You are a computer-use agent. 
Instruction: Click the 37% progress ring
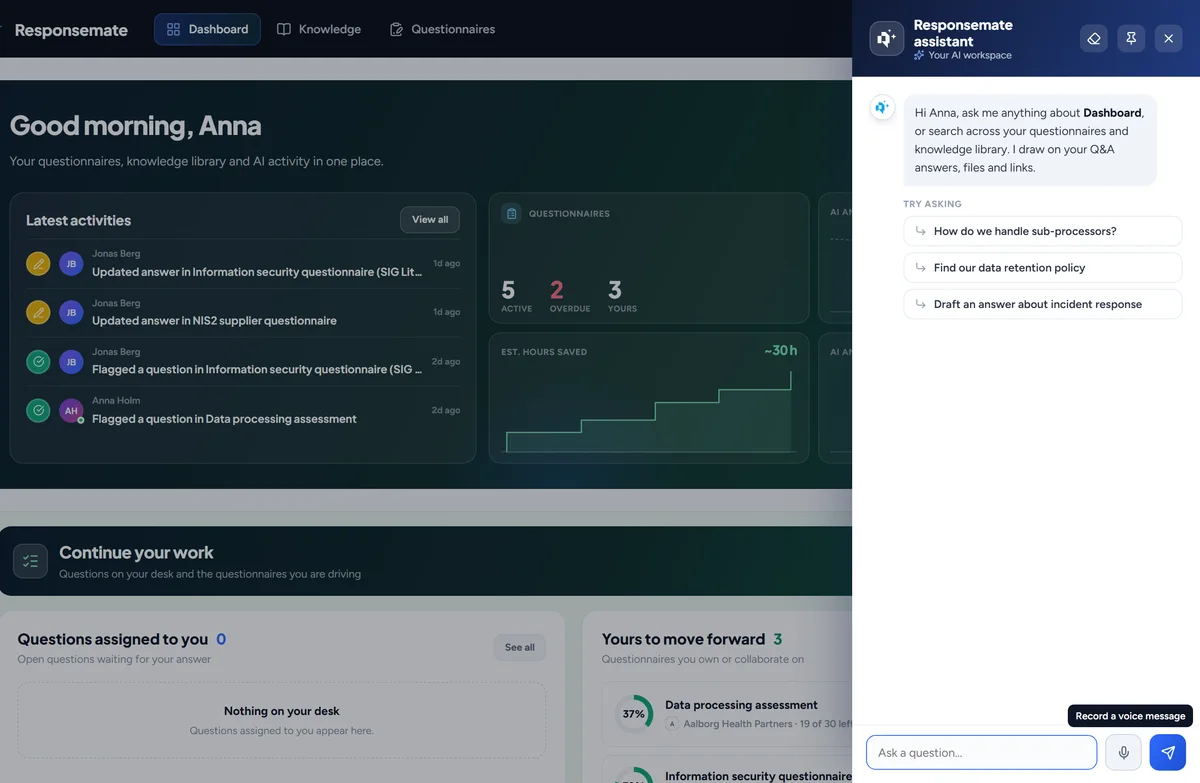coord(633,714)
